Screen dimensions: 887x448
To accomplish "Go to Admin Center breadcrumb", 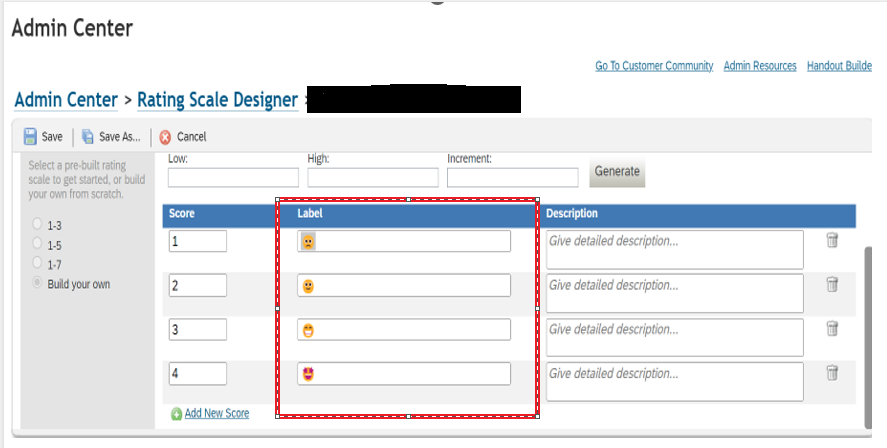I will [x=66, y=100].
